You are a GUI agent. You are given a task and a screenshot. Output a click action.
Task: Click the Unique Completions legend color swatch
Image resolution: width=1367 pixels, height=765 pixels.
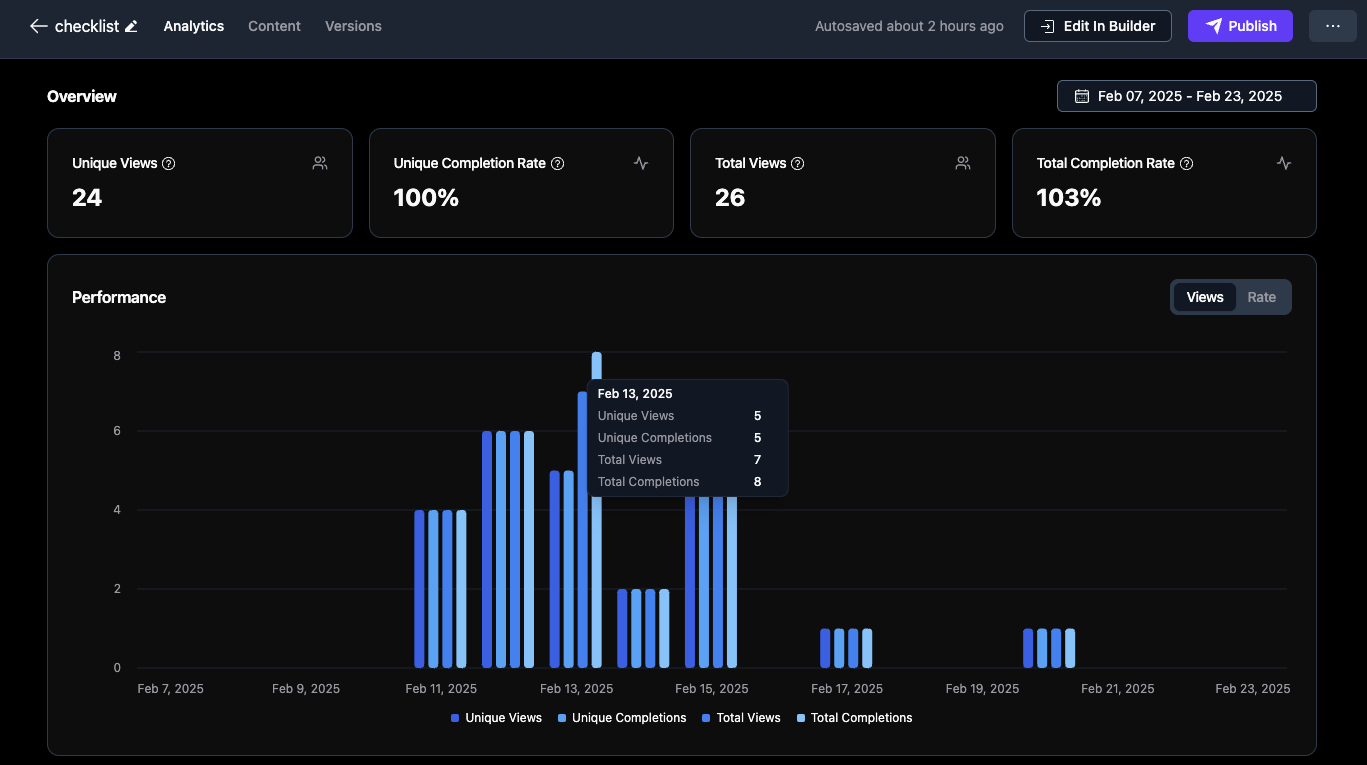pyautogui.click(x=562, y=718)
